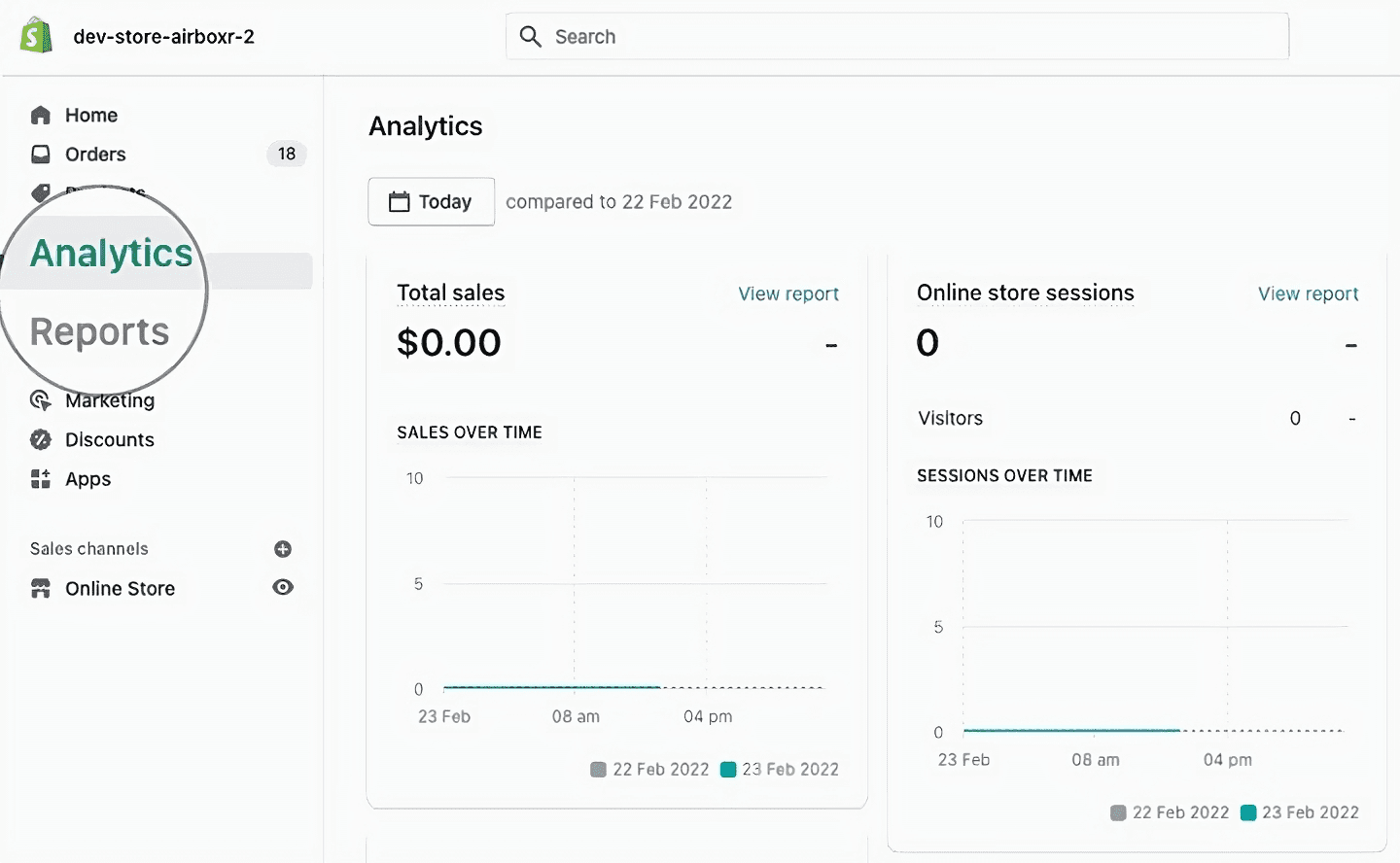This screenshot has height=863, width=1400.
Task: Focus the Search input field
Action: [897, 37]
